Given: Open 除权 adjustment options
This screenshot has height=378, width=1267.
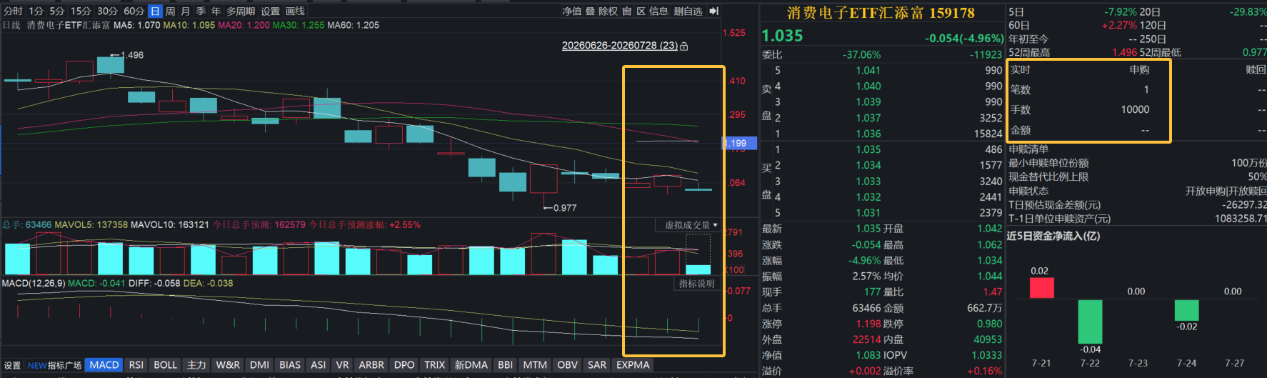Looking at the screenshot, I should (608, 11).
